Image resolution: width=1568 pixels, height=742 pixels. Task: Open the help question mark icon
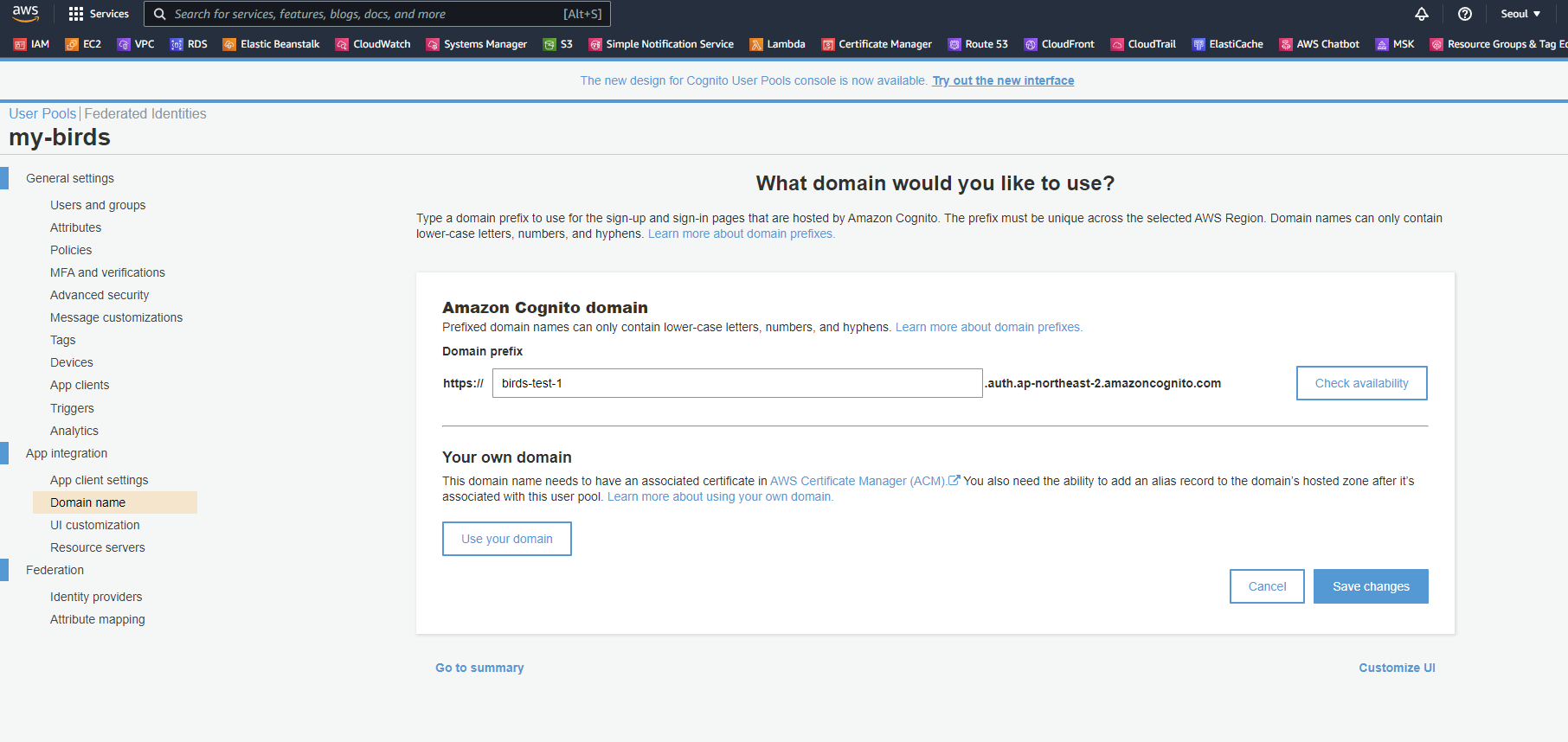click(1465, 14)
